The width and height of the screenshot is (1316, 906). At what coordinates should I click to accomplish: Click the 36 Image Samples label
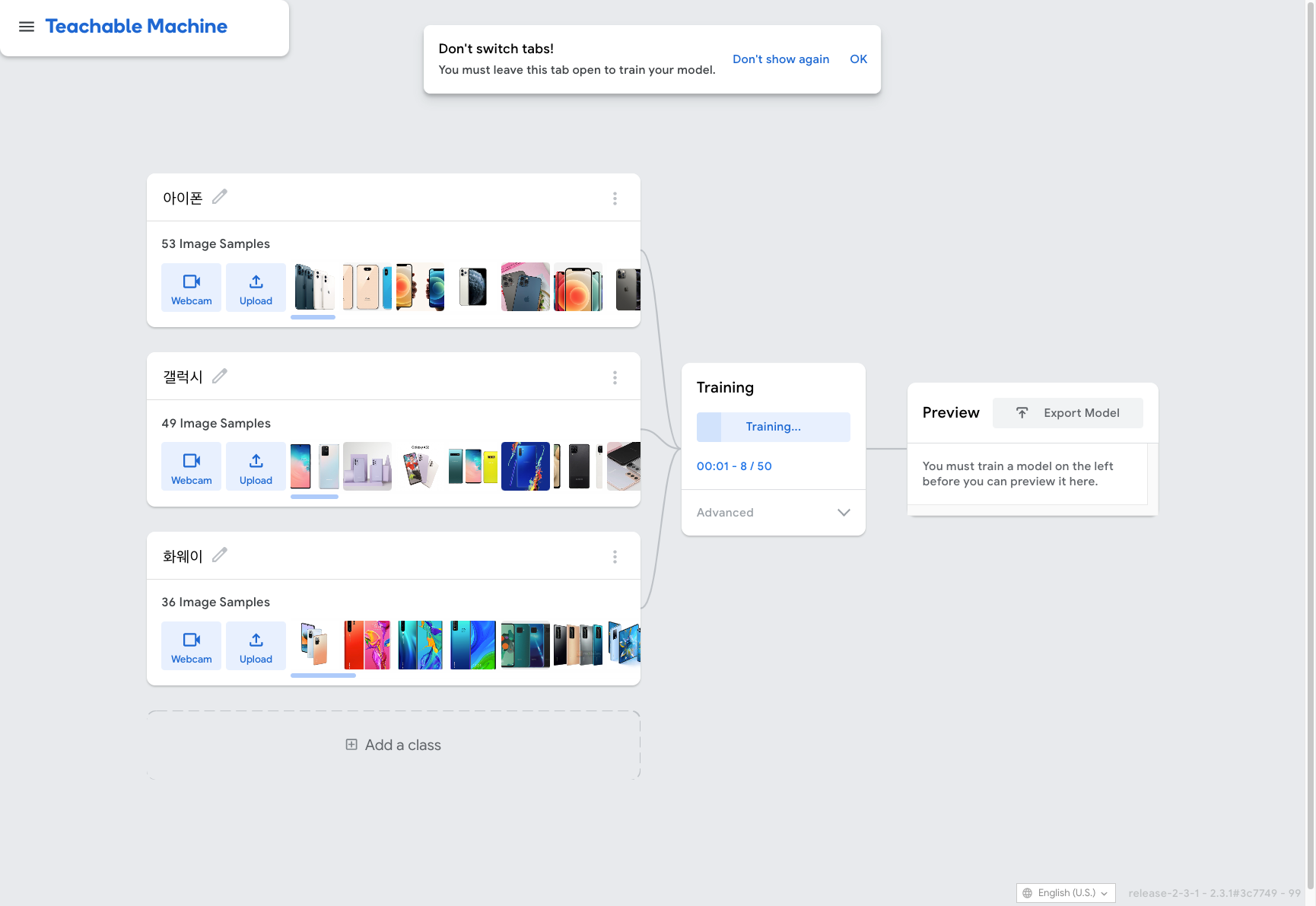pyautogui.click(x=215, y=602)
